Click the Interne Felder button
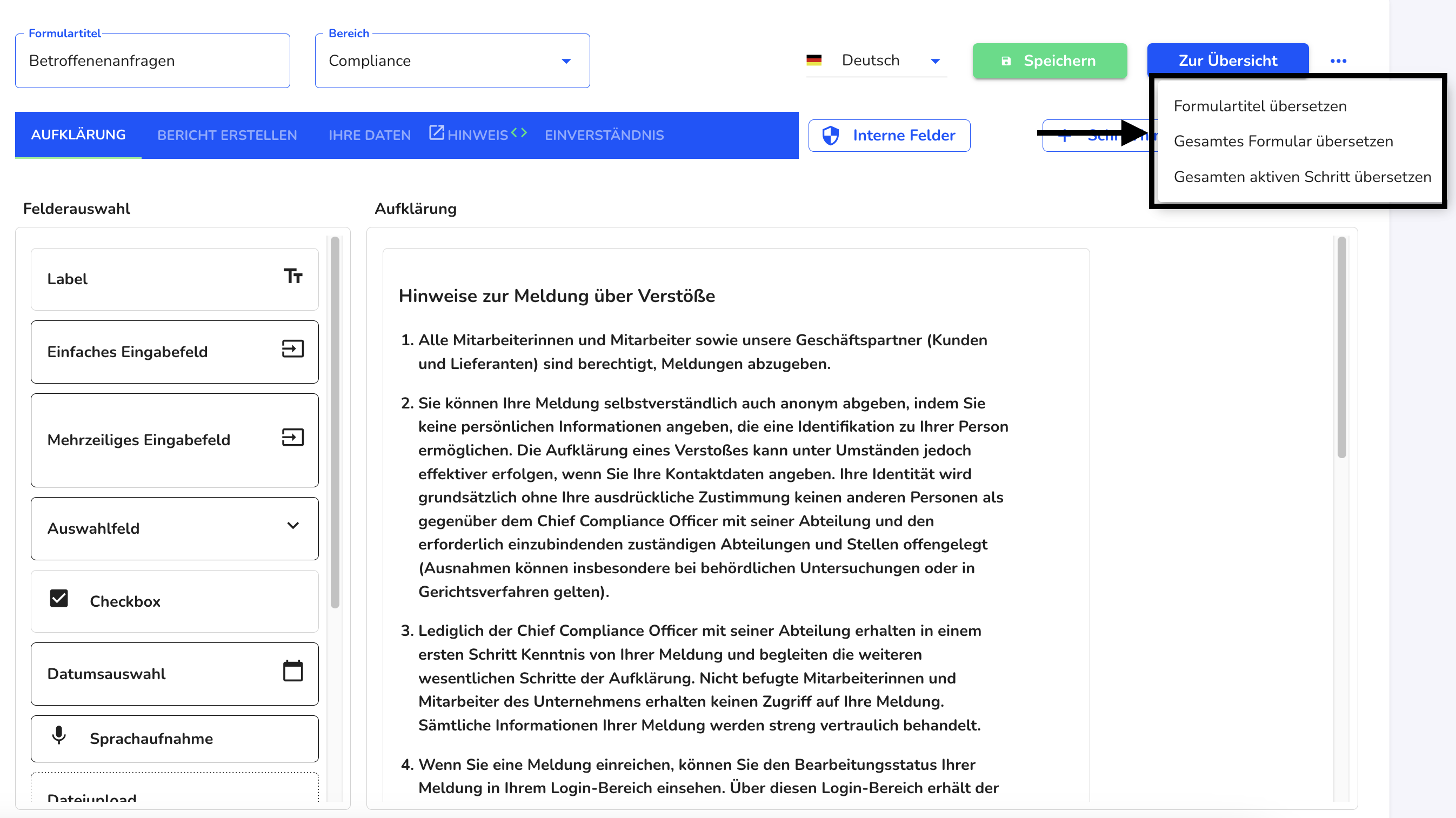1456x818 pixels. pos(889,136)
